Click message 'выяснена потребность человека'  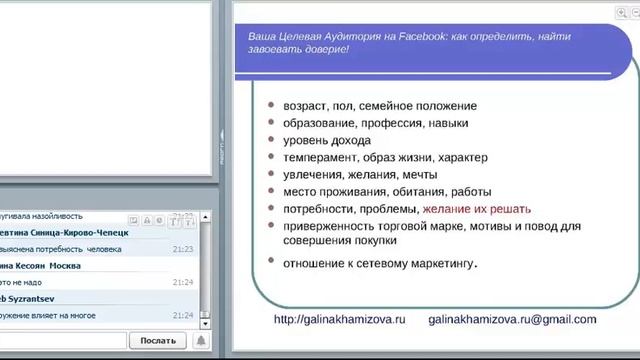pyautogui.click(x=61, y=249)
